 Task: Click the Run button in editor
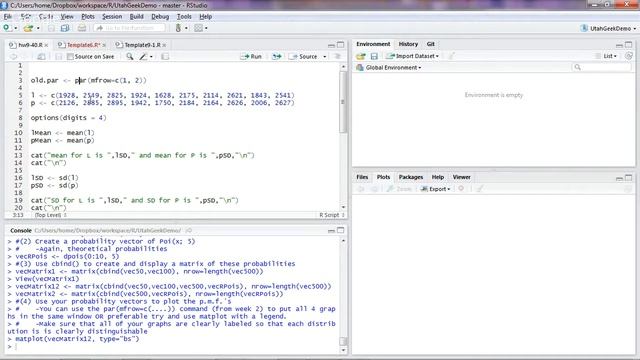251,56
